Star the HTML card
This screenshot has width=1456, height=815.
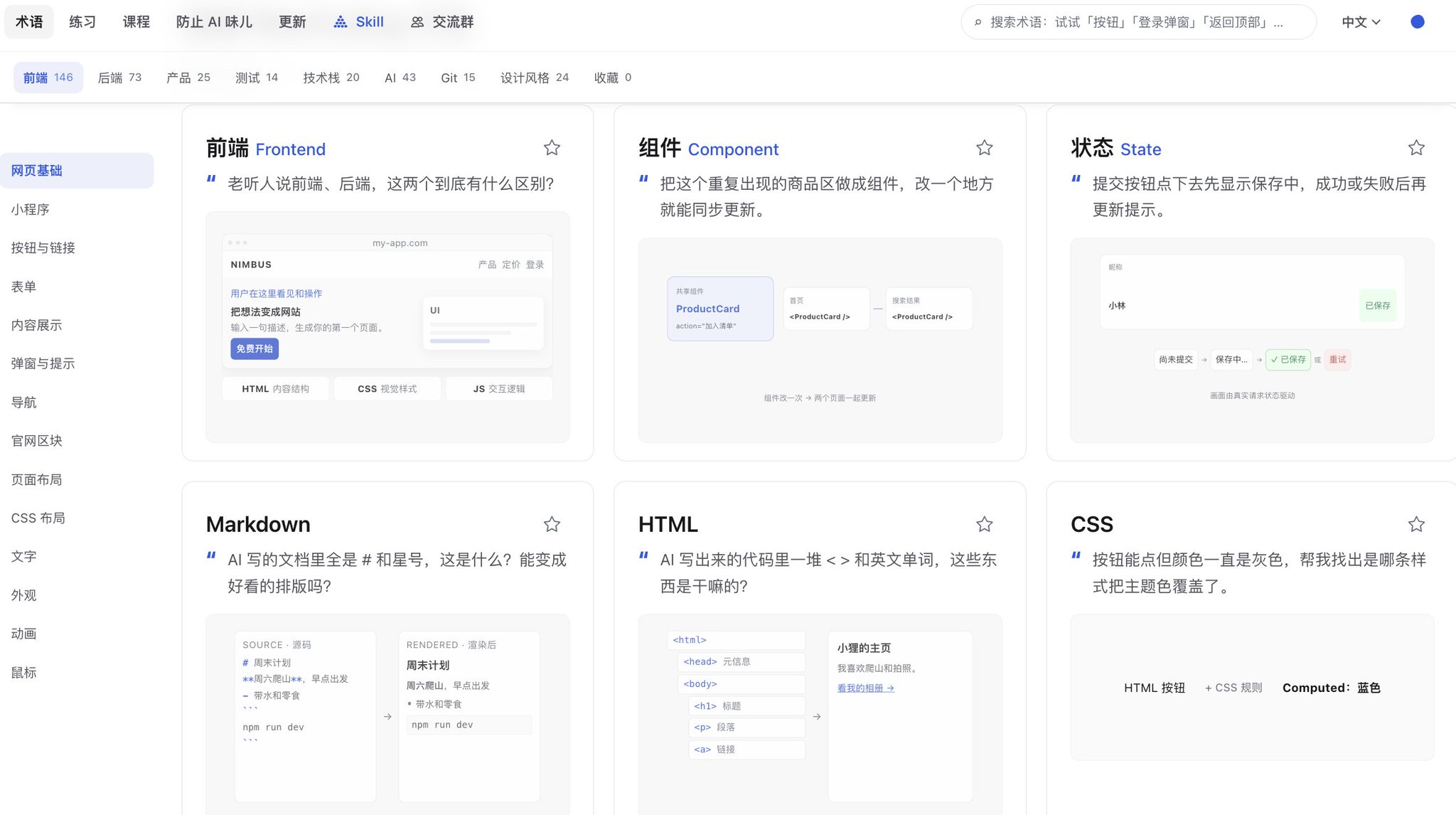pos(984,525)
